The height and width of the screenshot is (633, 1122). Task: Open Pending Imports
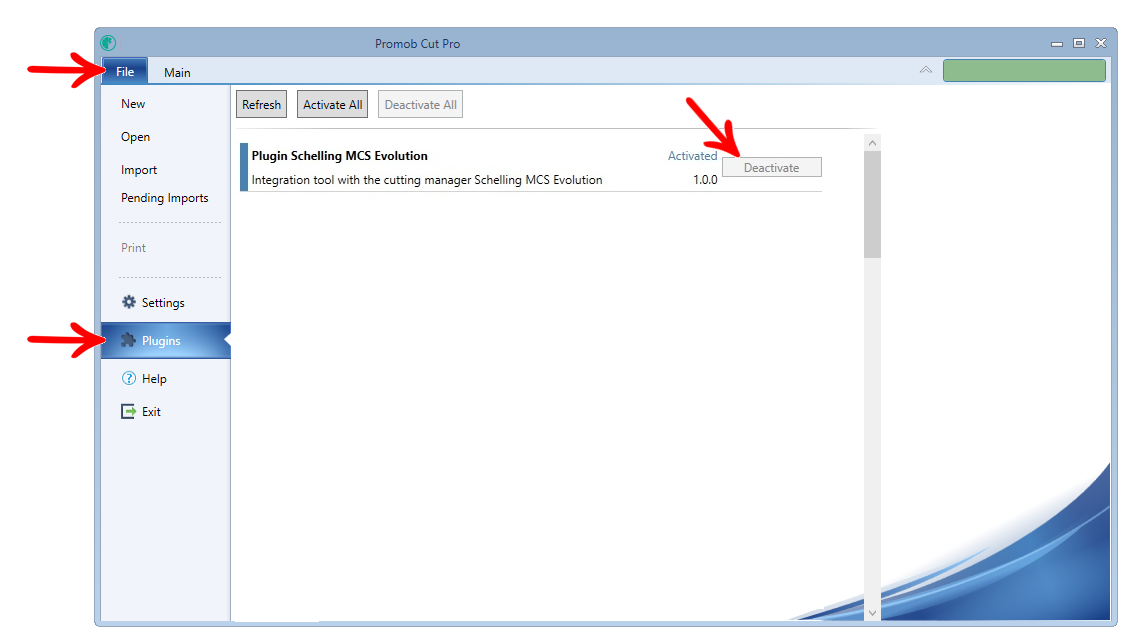(165, 198)
